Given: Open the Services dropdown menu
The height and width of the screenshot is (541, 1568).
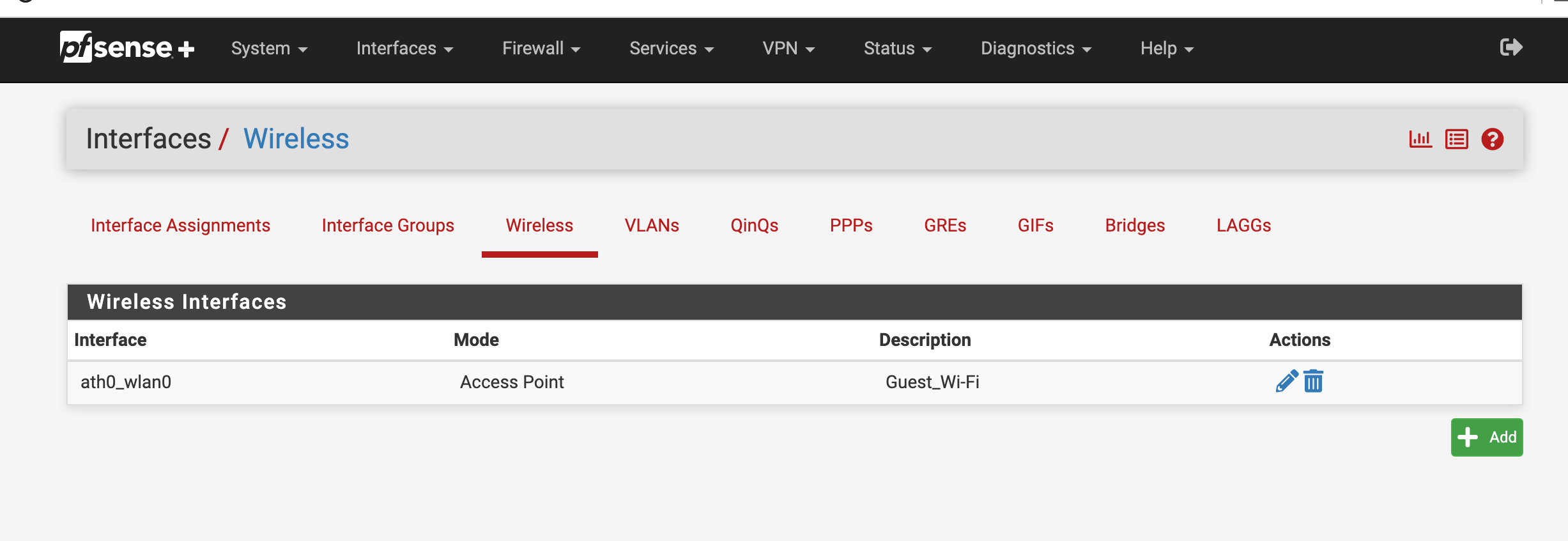Looking at the screenshot, I should tap(671, 49).
